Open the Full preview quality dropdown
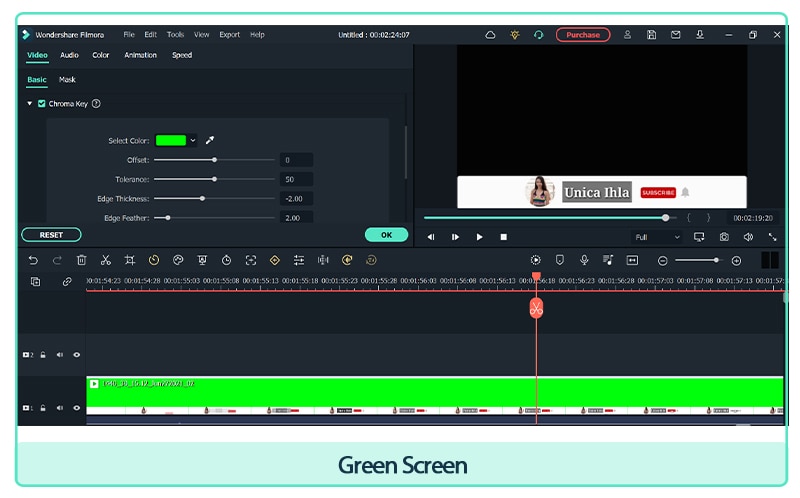The height and width of the screenshot is (498, 800). click(657, 237)
